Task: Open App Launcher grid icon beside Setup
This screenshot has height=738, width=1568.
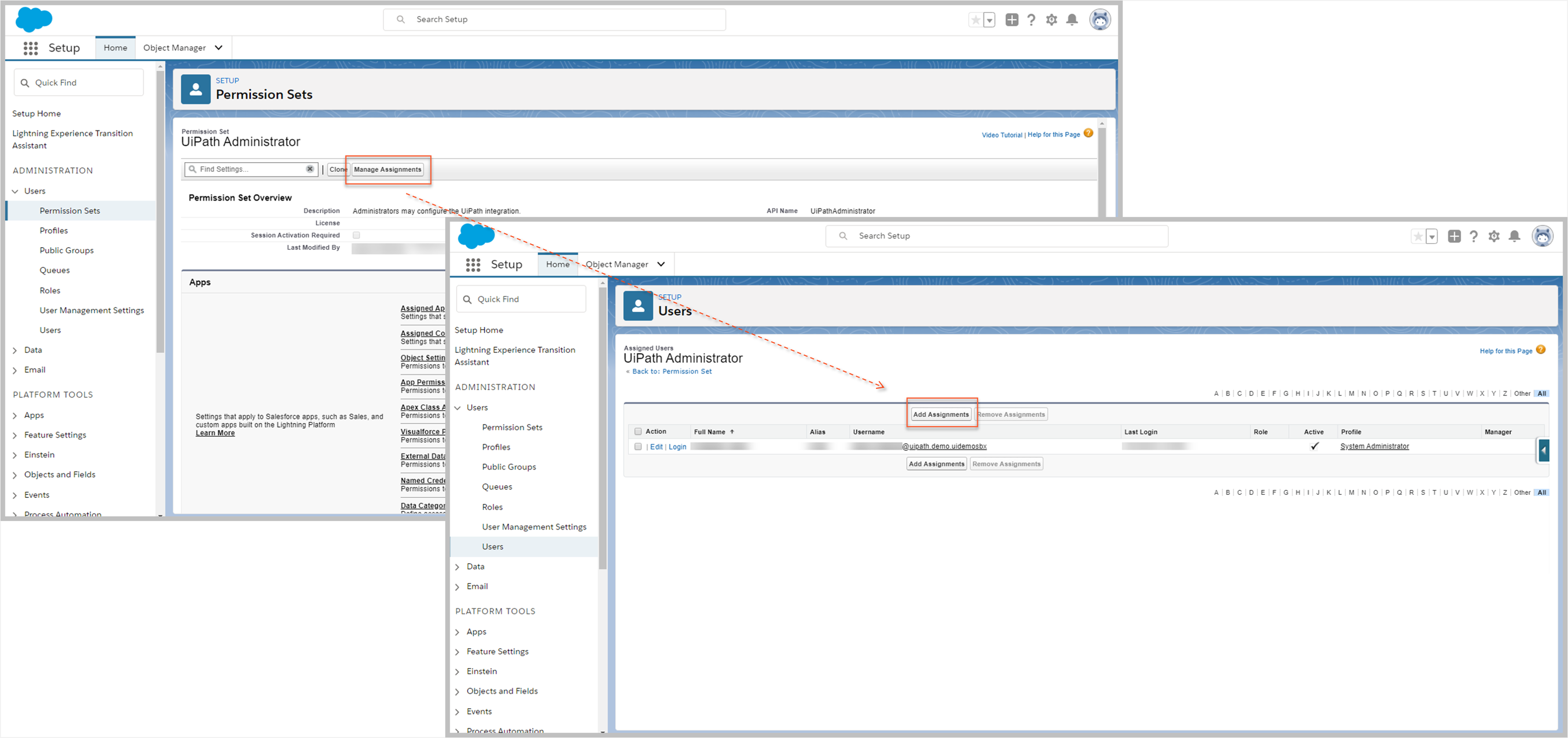Action: pos(30,48)
